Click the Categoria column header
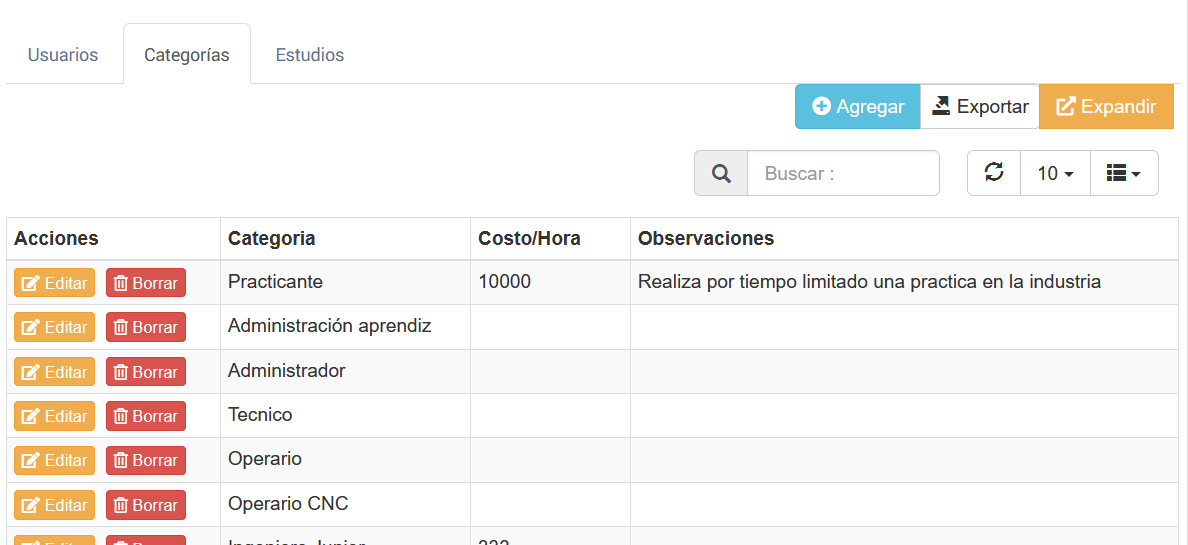 [272, 239]
